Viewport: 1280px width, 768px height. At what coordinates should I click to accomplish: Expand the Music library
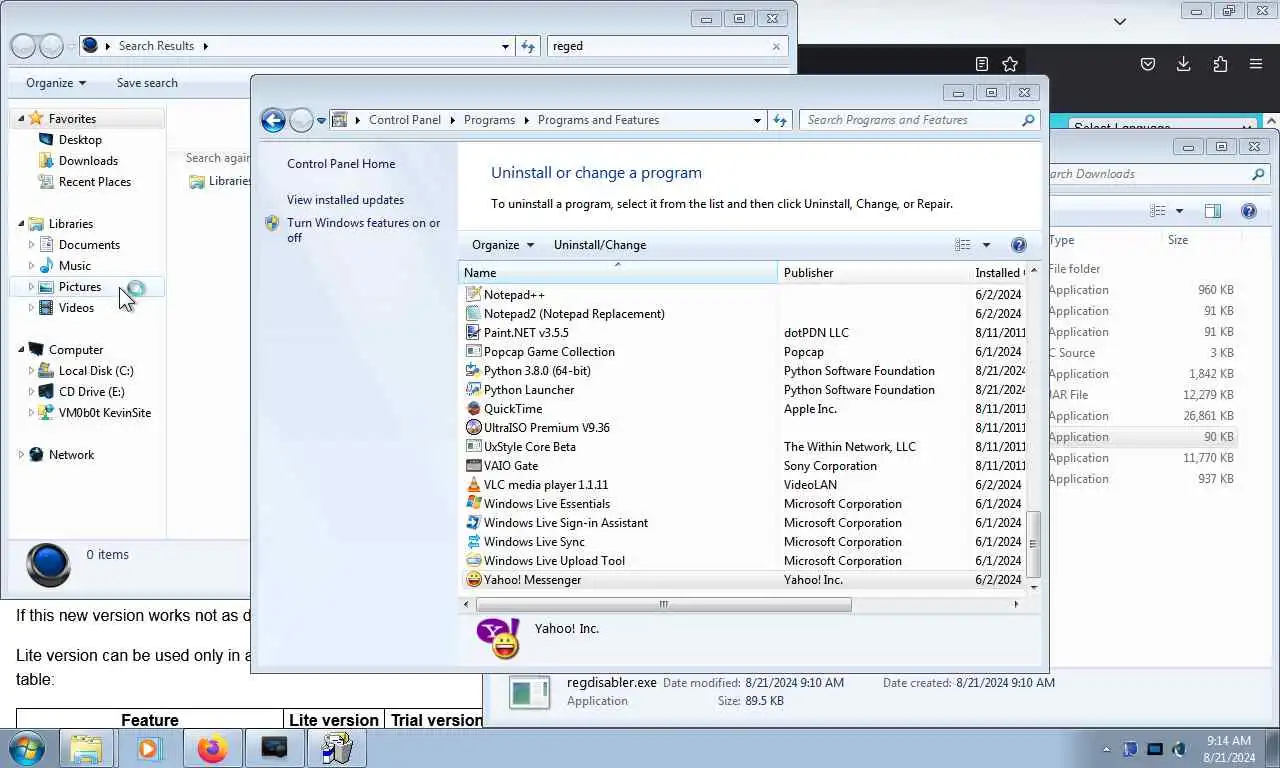coord(31,266)
